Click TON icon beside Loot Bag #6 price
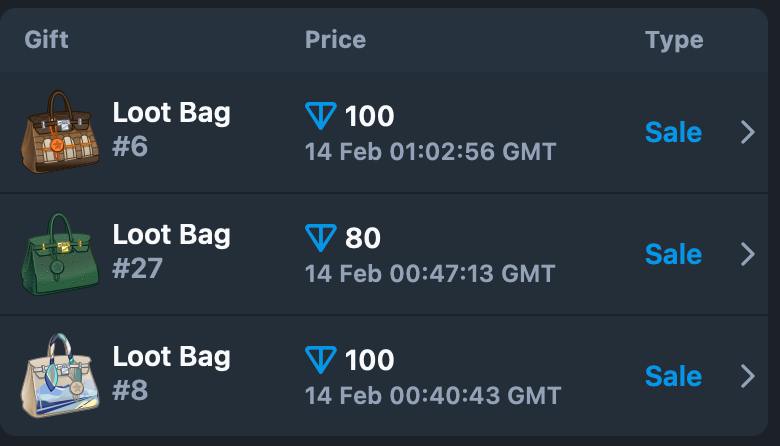The width and height of the screenshot is (780, 446). point(320,116)
